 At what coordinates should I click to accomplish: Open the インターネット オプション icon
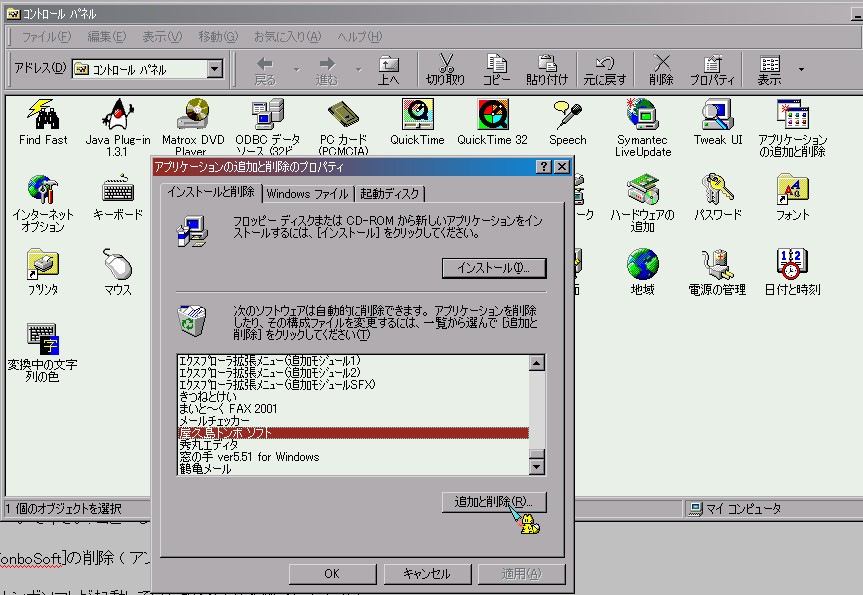point(43,203)
